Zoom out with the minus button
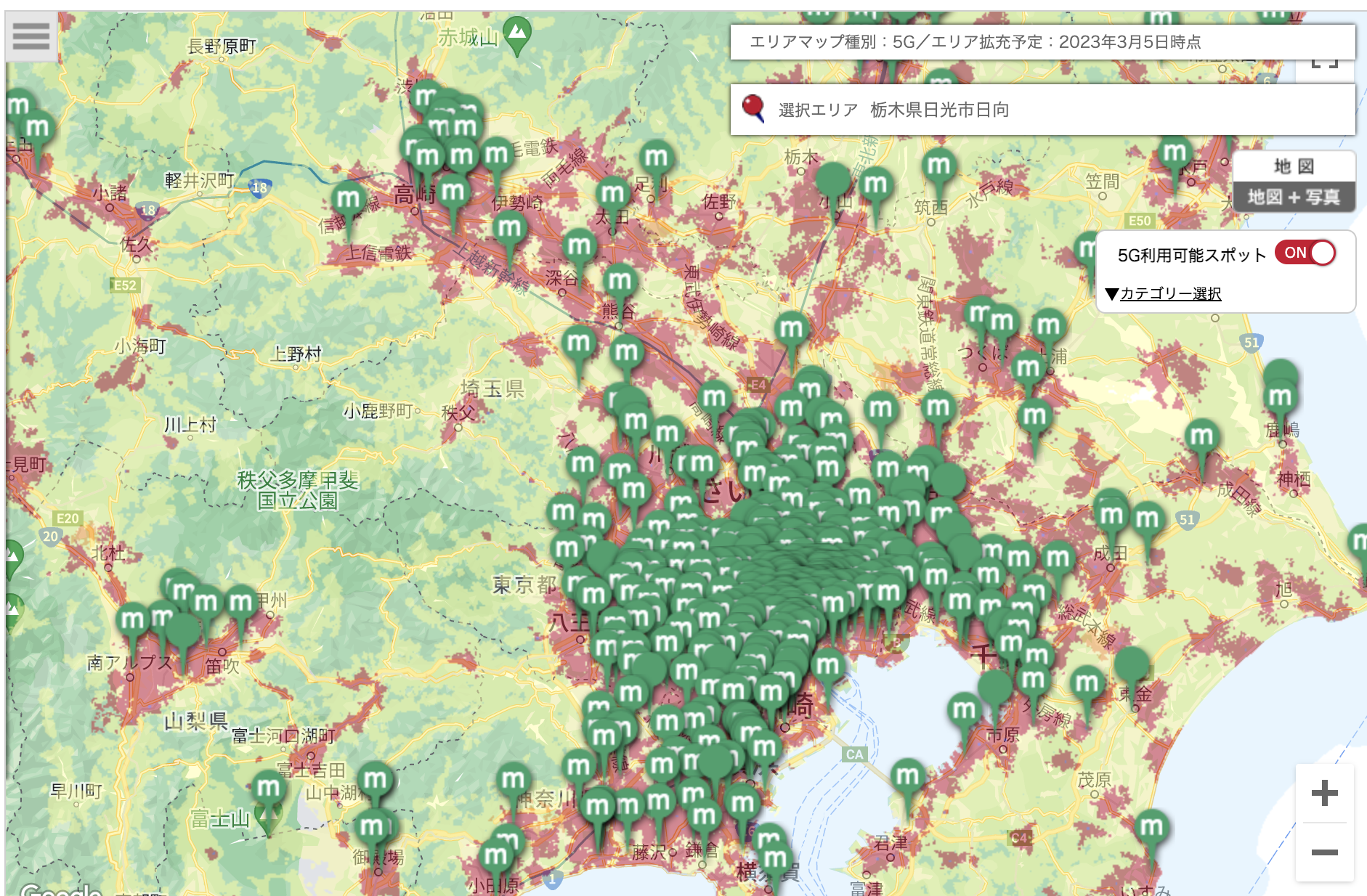Screen dimensions: 1367x896 pyautogui.click(x=1324, y=852)
